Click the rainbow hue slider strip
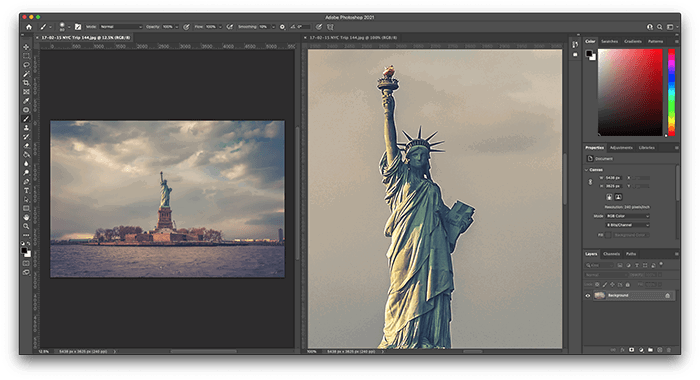Viewport: 700px width, 380px height. [x=671, y=92]
